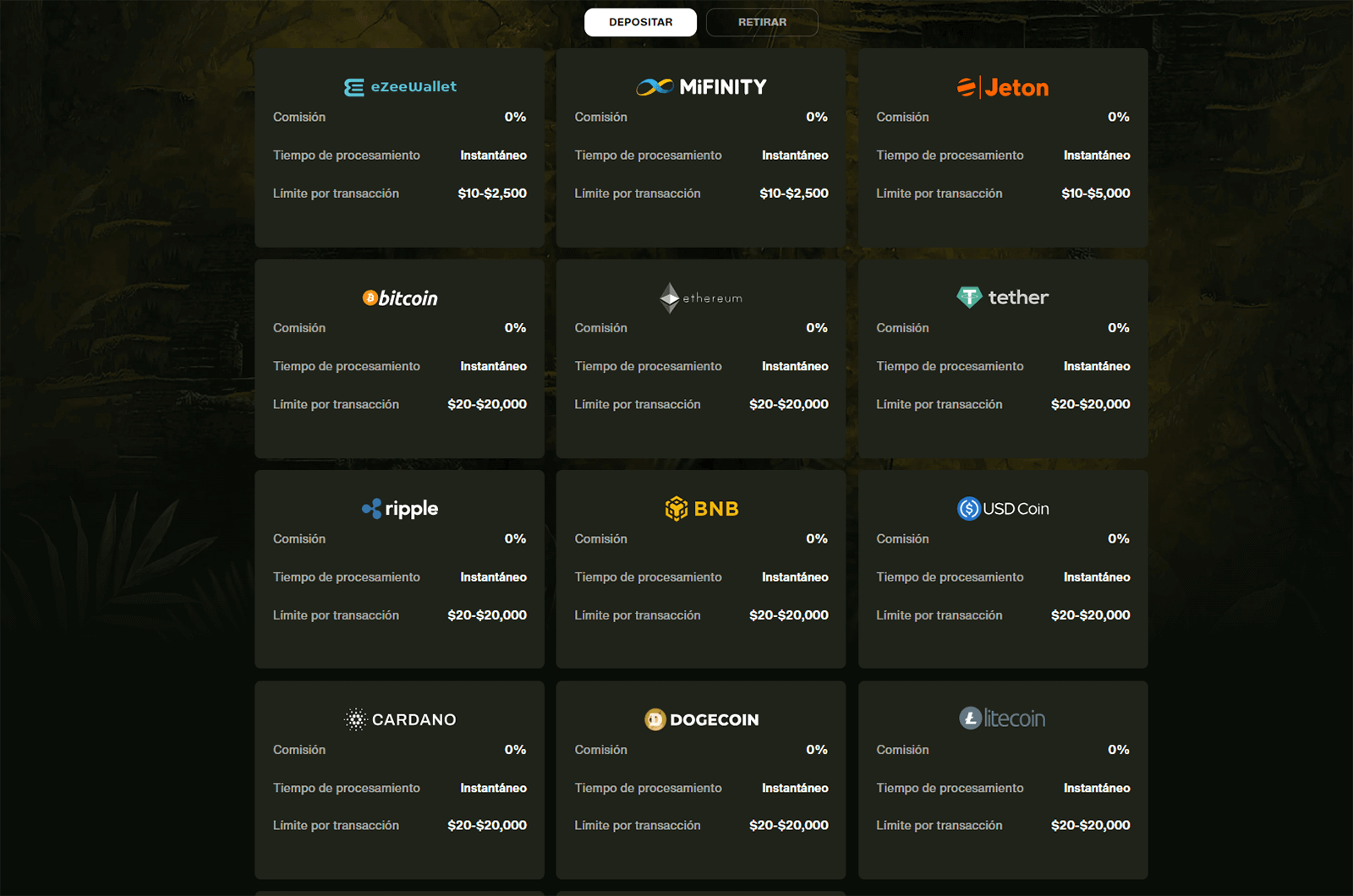Click Instantáneo in the bitcoin card
The width and height of the screenshot is (1353, 896).
pyautogui.click(x=494, y=366)
